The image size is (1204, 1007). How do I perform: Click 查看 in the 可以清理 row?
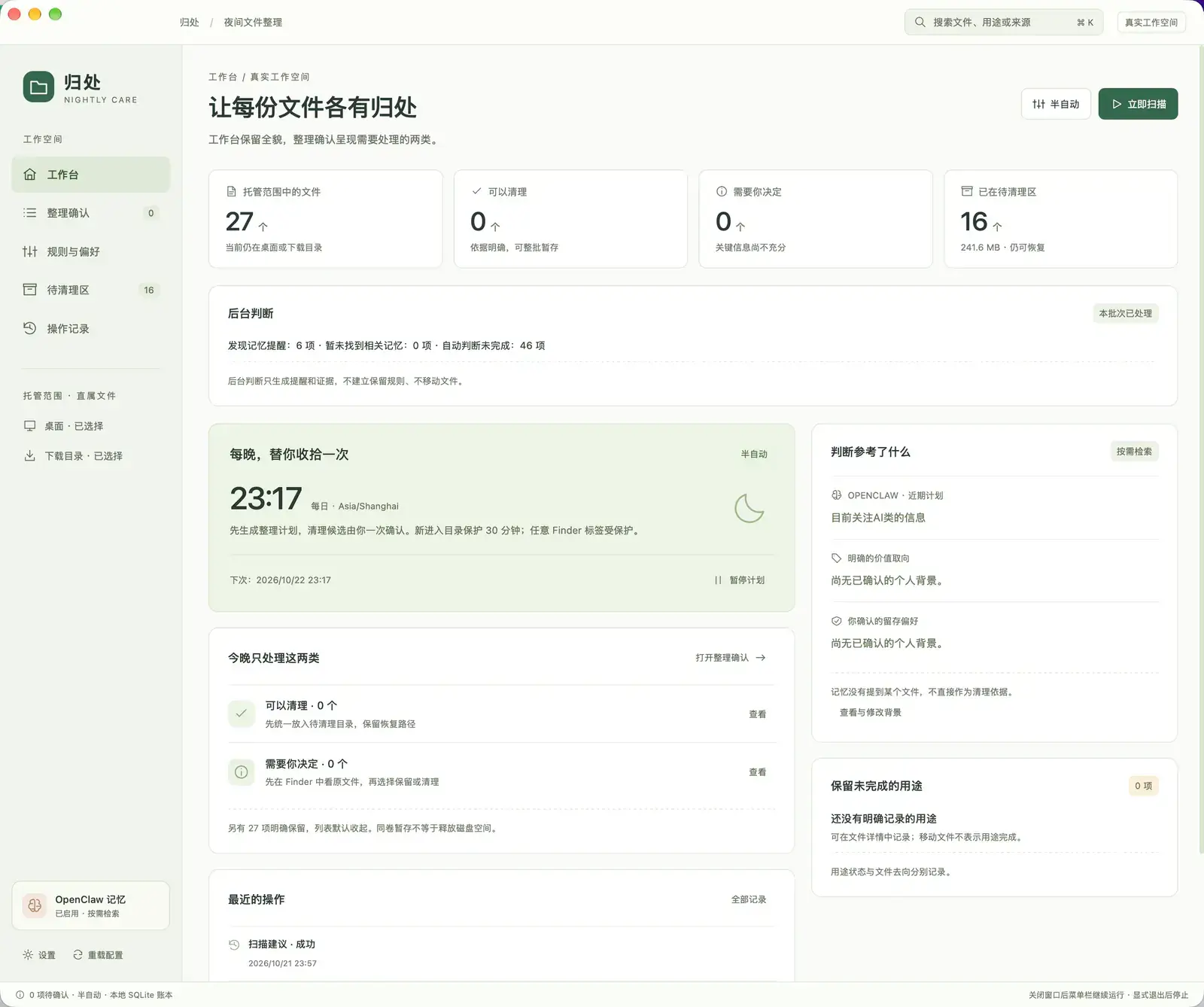coord(758,714)
